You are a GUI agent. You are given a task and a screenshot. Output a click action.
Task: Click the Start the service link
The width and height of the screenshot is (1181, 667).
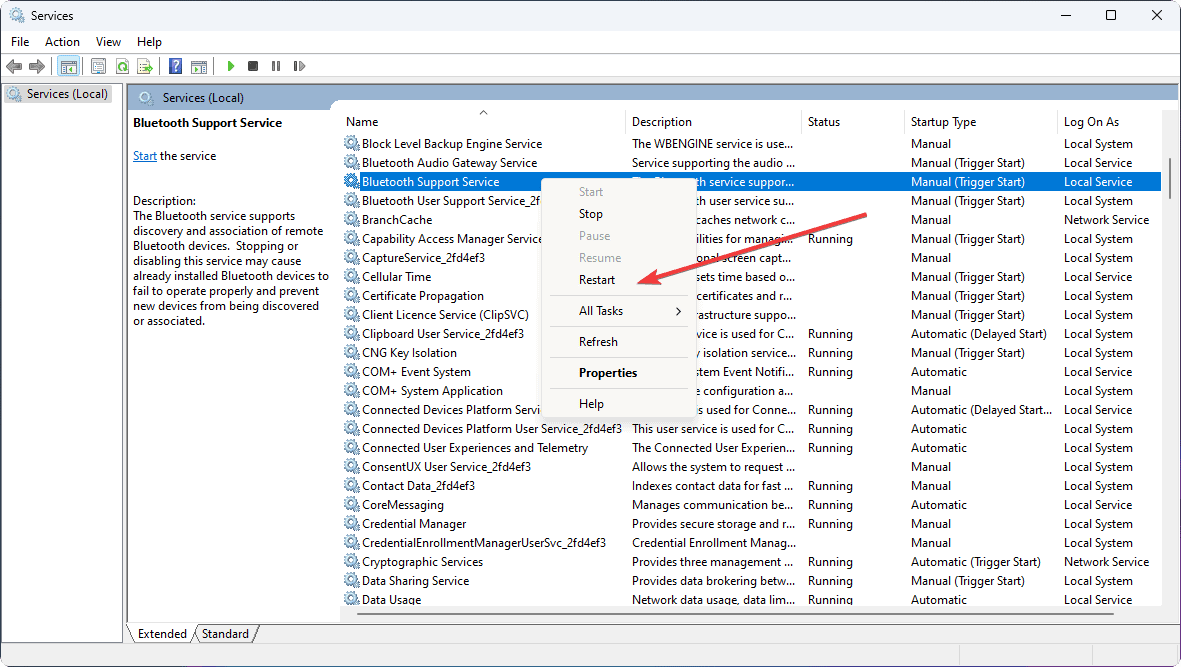pos(144,155)
